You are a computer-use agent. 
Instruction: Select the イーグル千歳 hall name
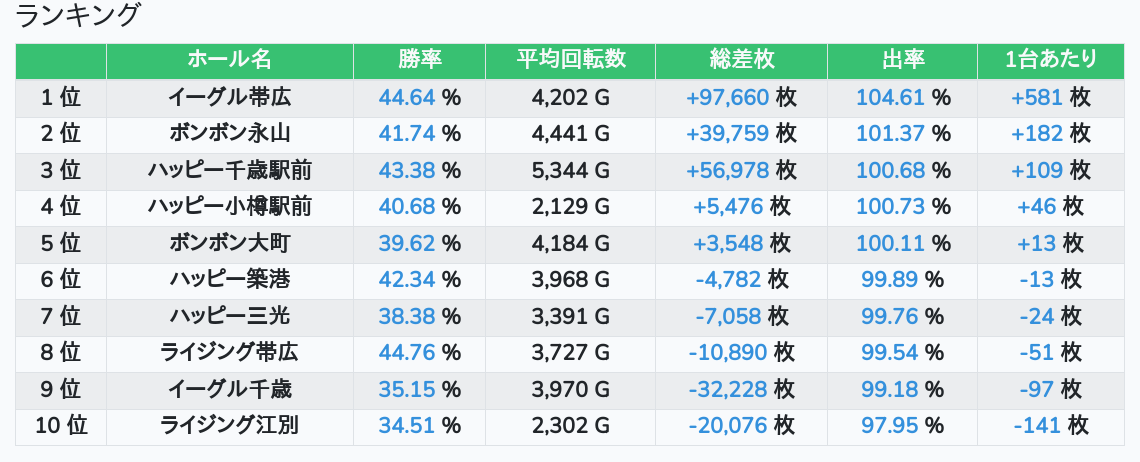point(230,389)
